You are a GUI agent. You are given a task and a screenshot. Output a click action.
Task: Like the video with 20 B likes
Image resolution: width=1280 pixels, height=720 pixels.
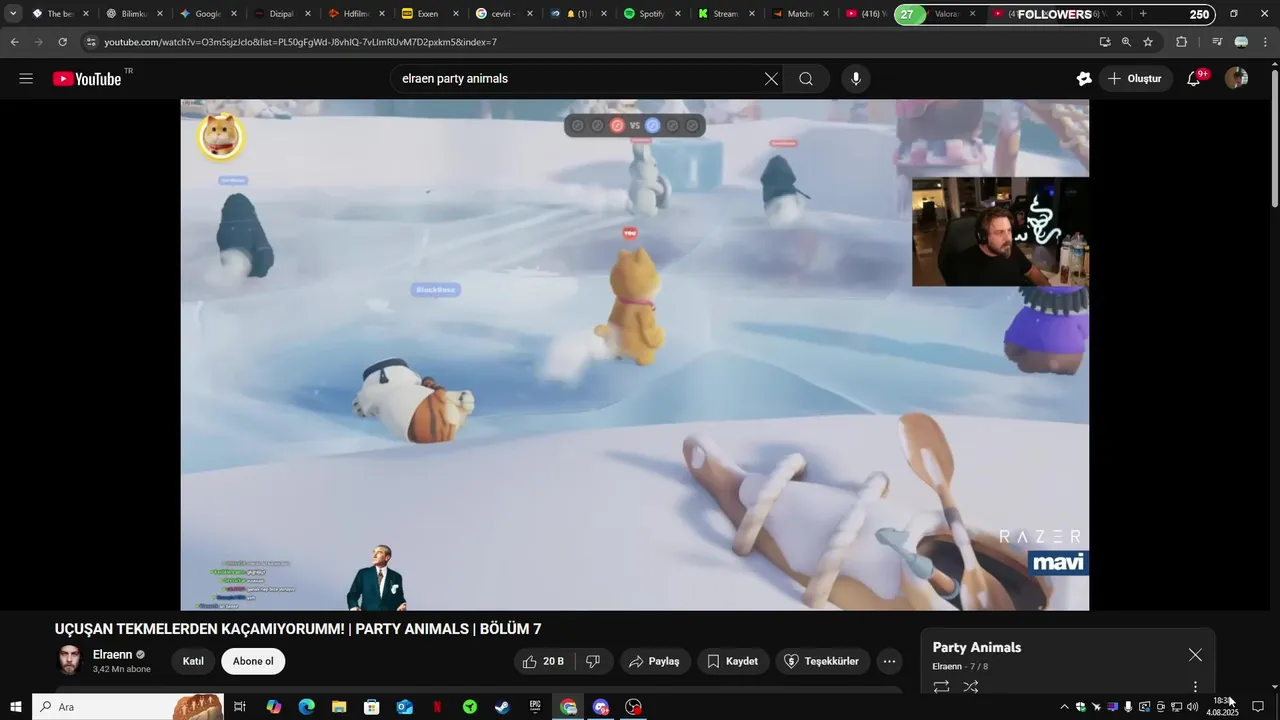544,661
